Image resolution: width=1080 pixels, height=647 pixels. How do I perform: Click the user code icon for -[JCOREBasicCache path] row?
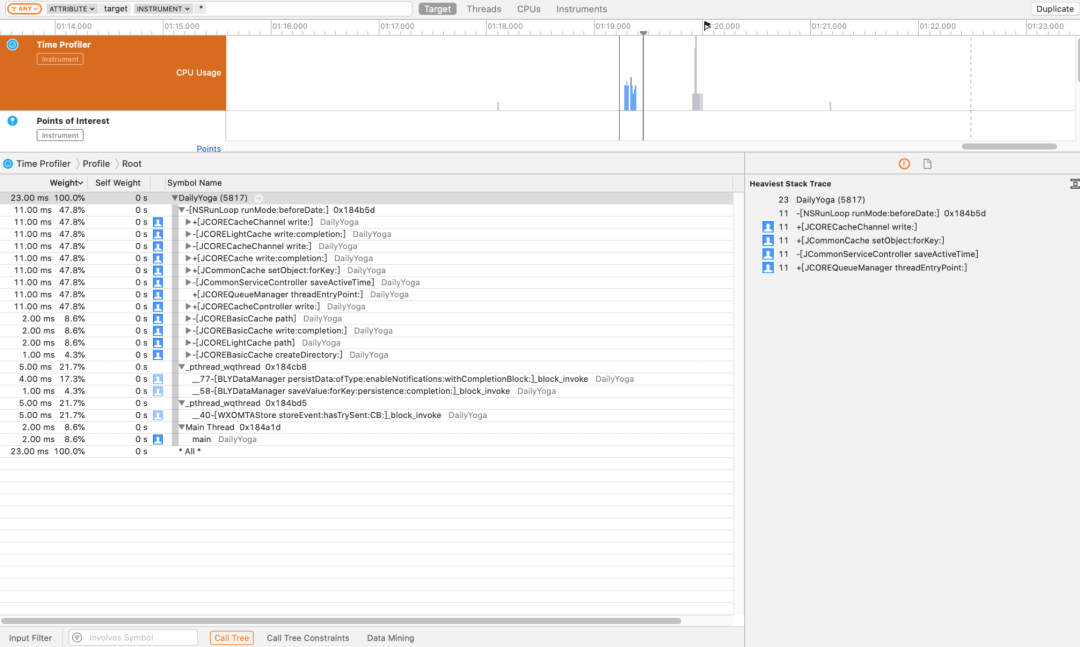158,319
